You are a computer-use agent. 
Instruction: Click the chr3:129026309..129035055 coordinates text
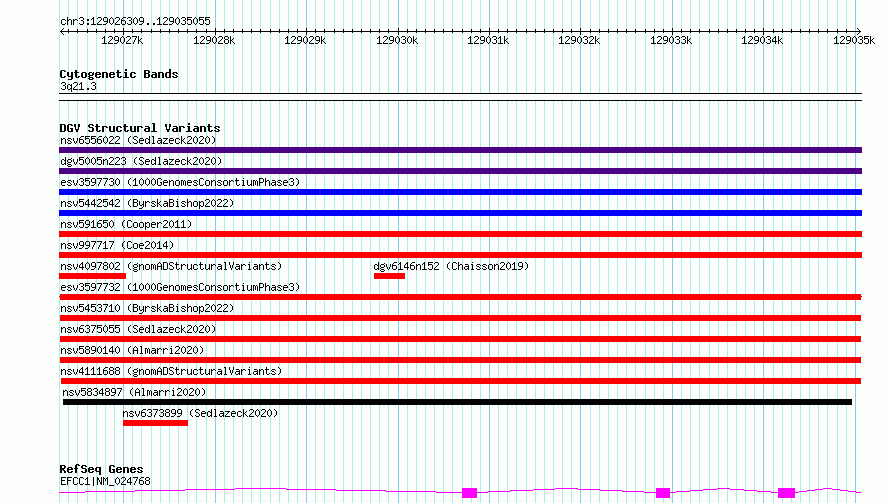pos(135,22)
